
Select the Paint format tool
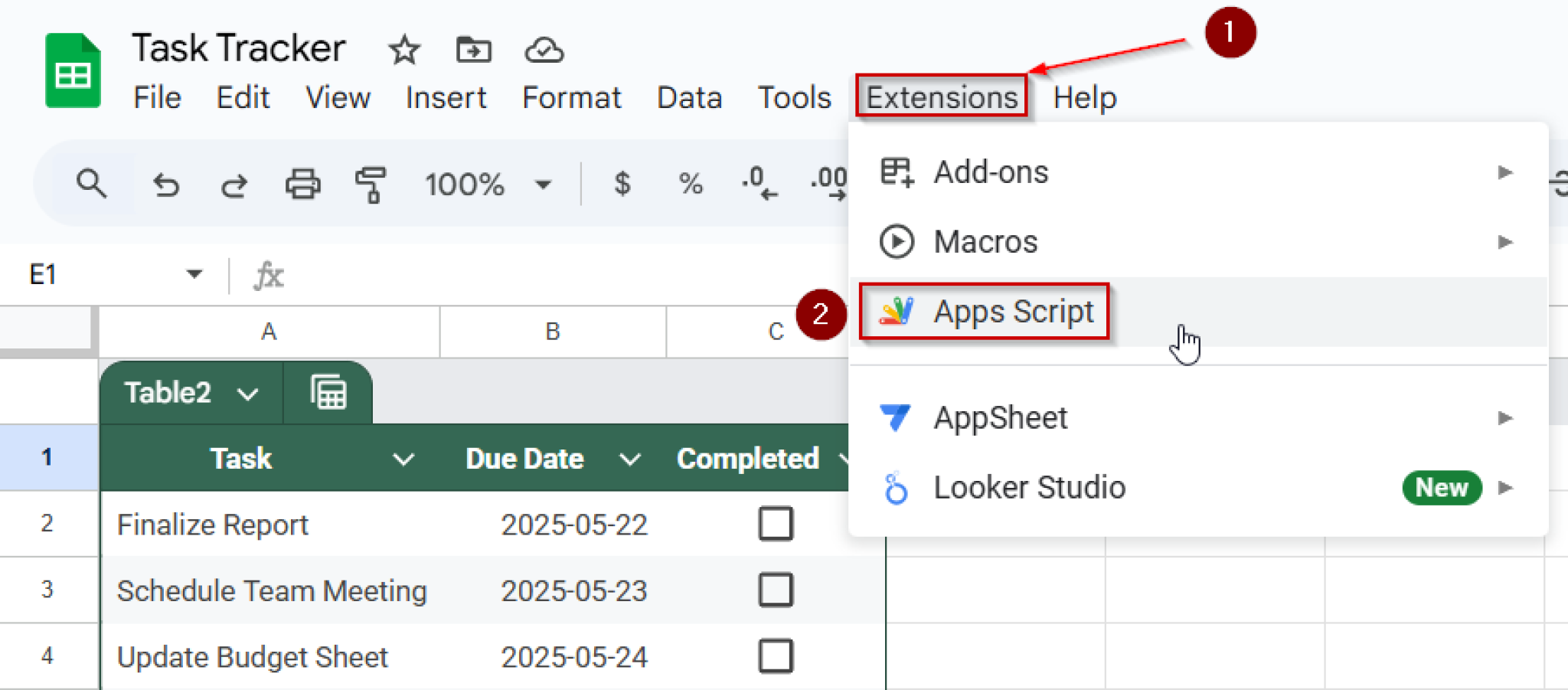tap(369, 184)
